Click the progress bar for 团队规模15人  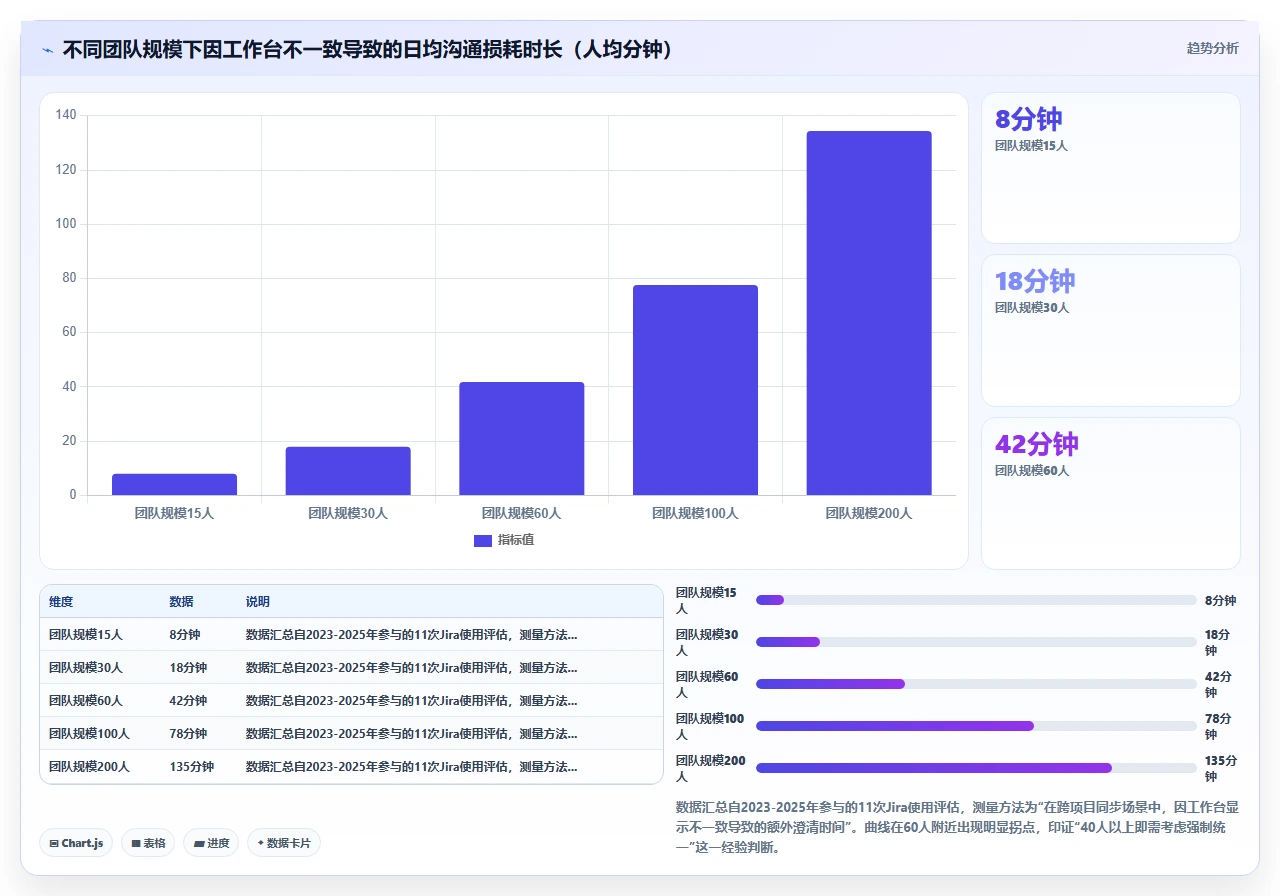pos(976,600)
